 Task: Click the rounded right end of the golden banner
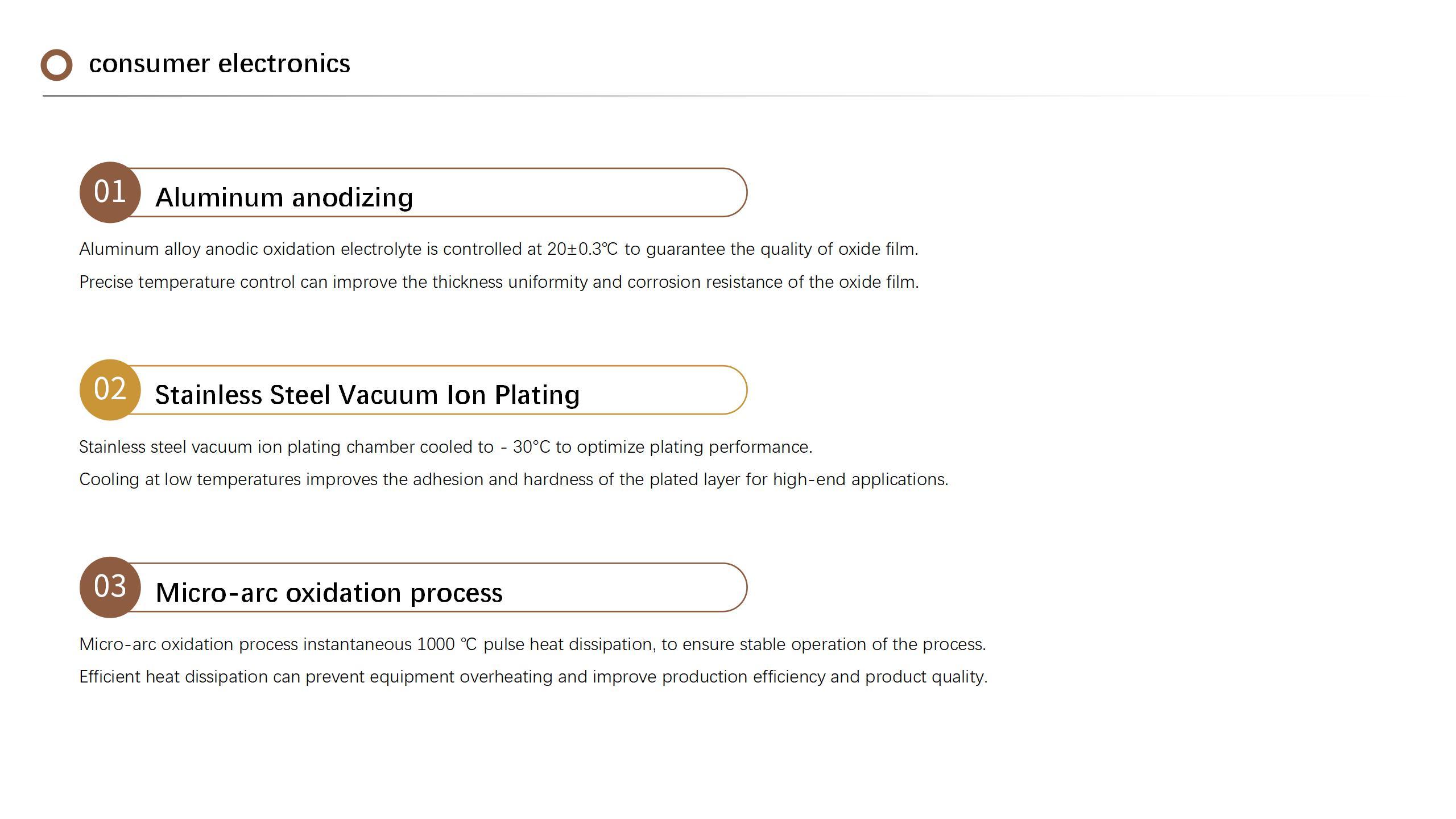735,390
